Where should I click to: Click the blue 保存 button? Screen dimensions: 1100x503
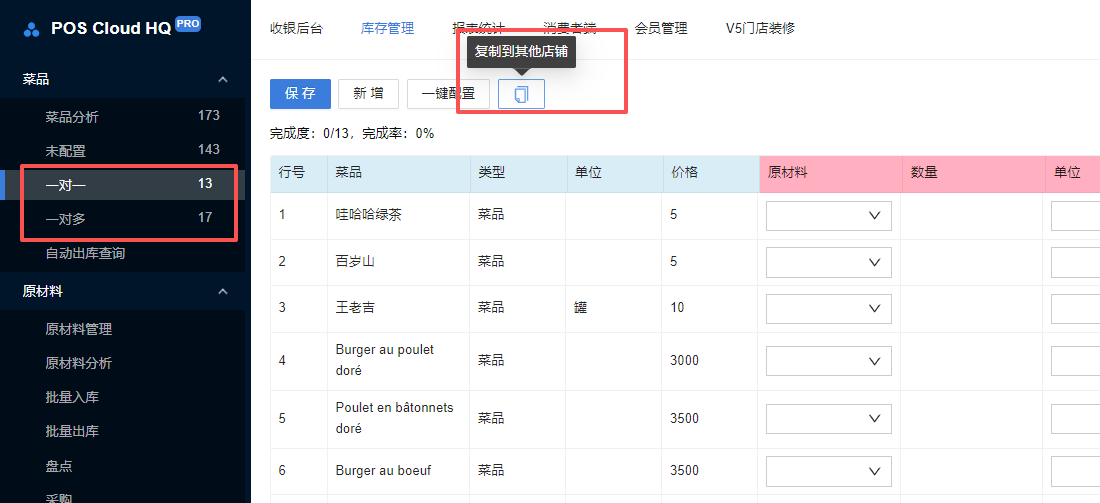[x=300, y=94]
